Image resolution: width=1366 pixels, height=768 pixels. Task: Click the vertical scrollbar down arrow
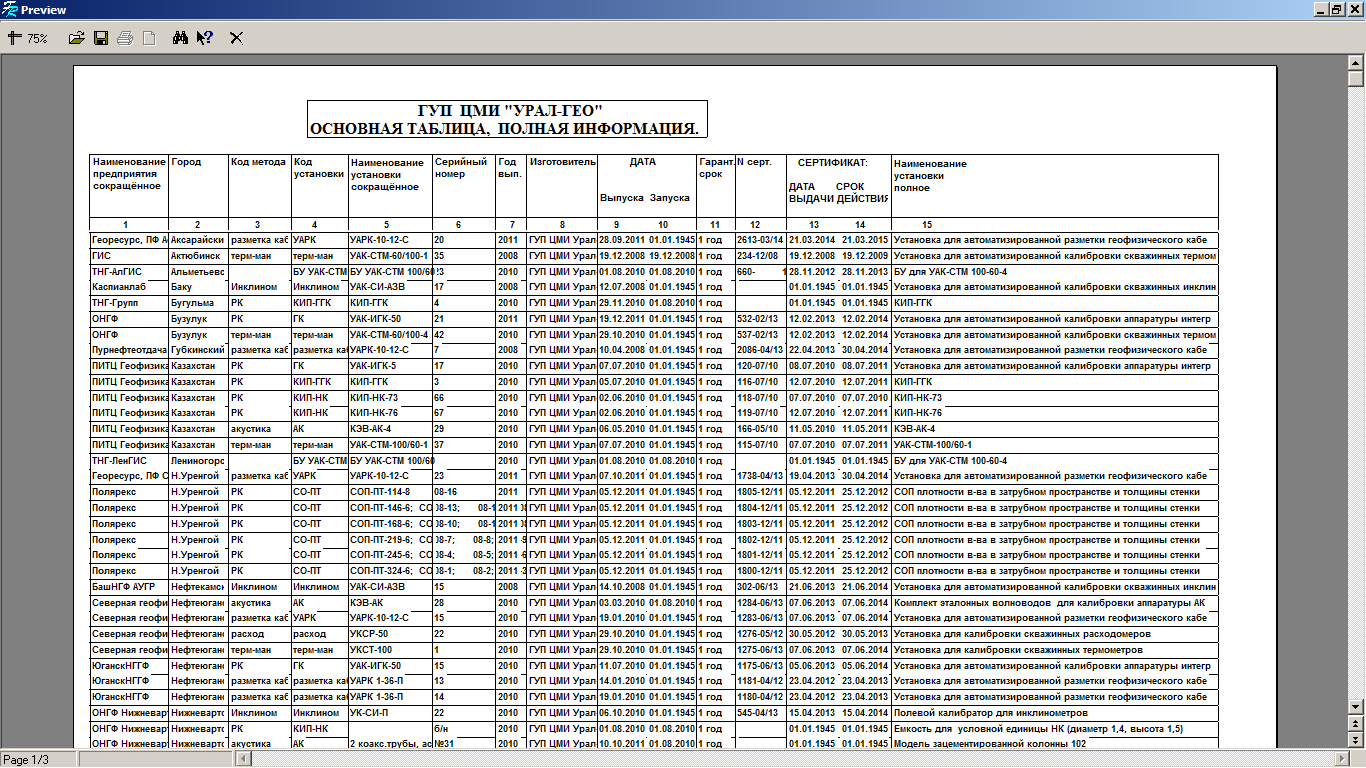click(1355, 706)
